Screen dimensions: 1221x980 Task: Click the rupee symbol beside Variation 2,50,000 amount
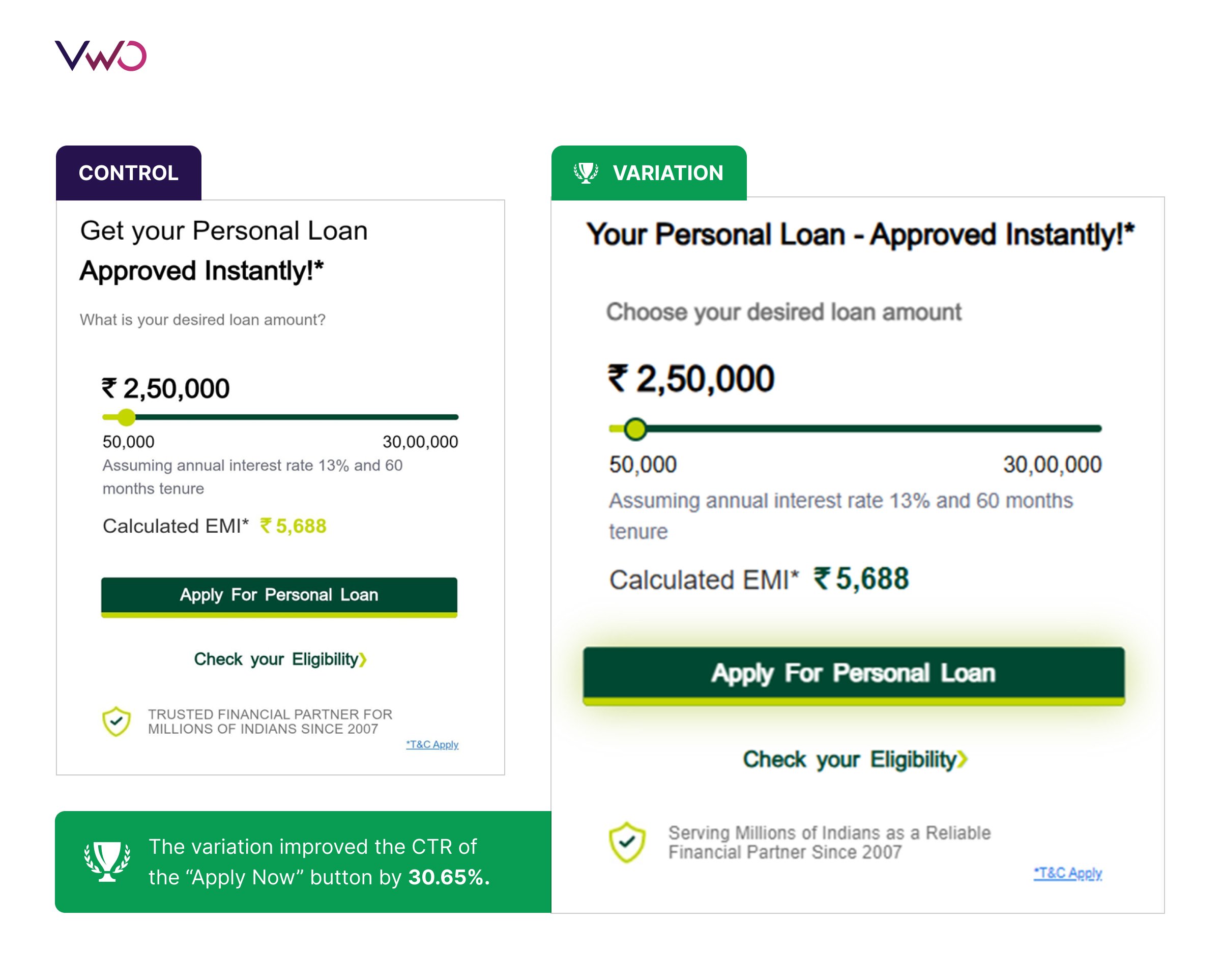click(x=619, y=378)
